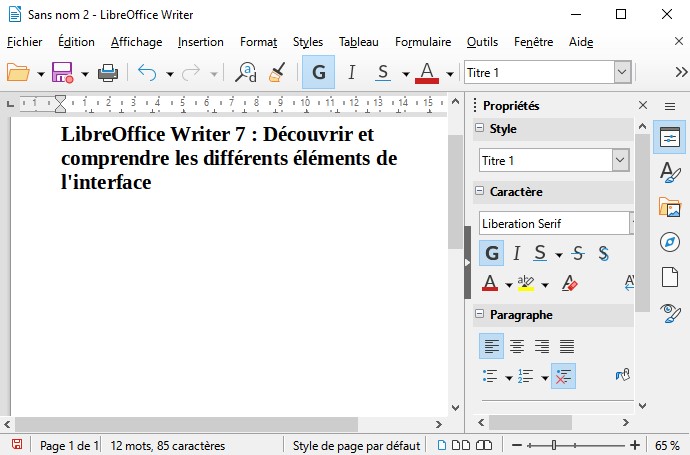Open the Undo history dropdown arrow
690x455 pixels.
(x=170, y=74)
